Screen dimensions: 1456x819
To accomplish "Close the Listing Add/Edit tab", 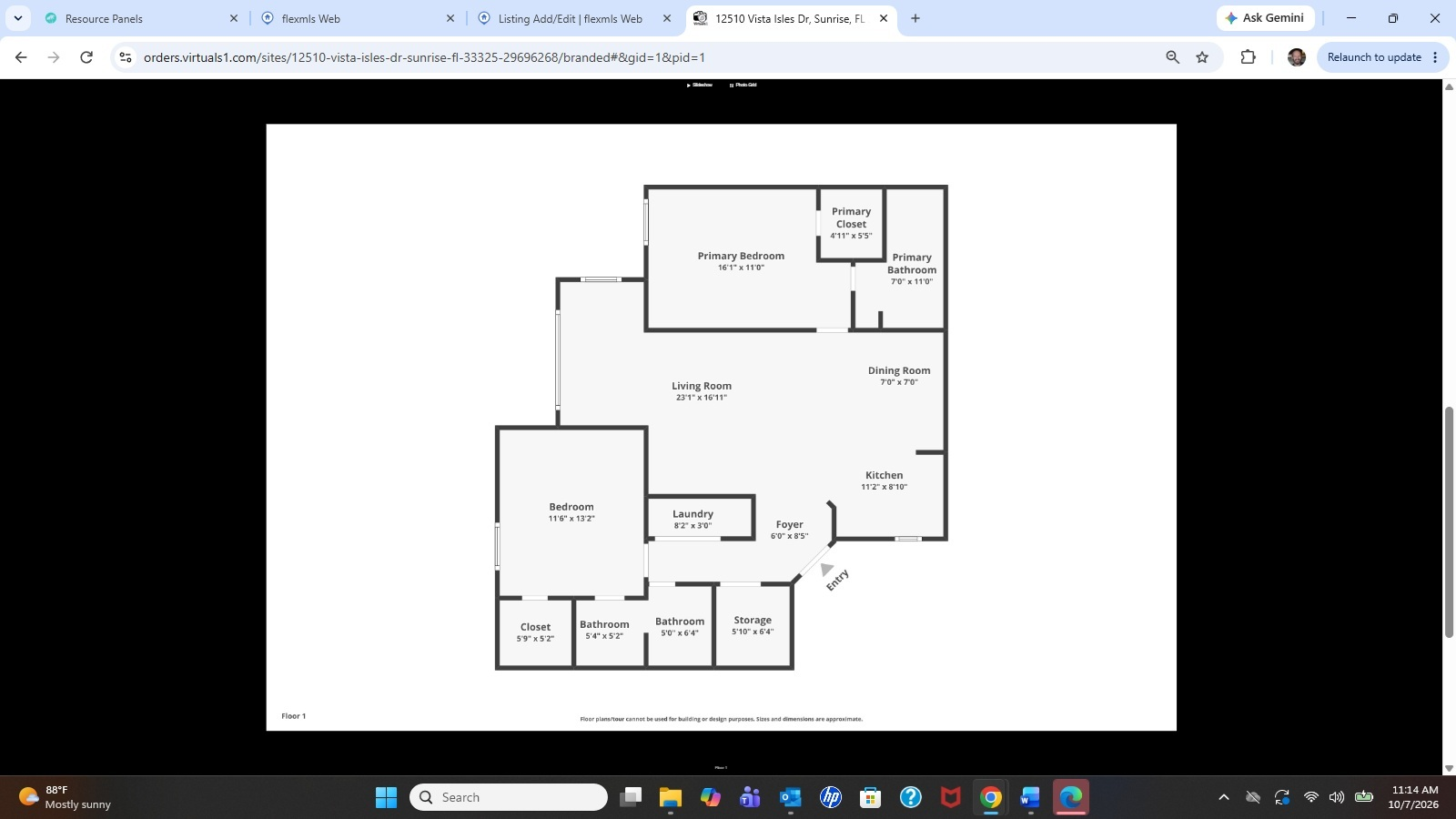I will [667, 18].
